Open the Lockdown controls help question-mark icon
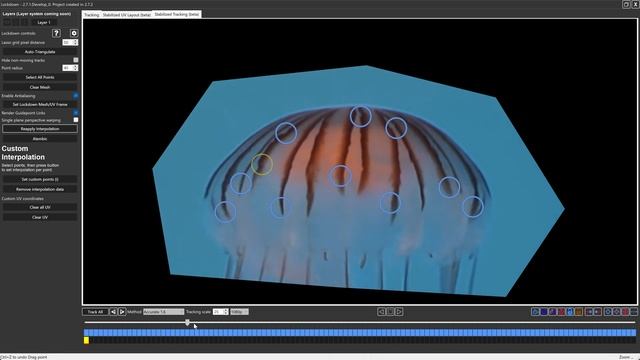The width and height of the screenshot is (640, 360). (56, 33)
